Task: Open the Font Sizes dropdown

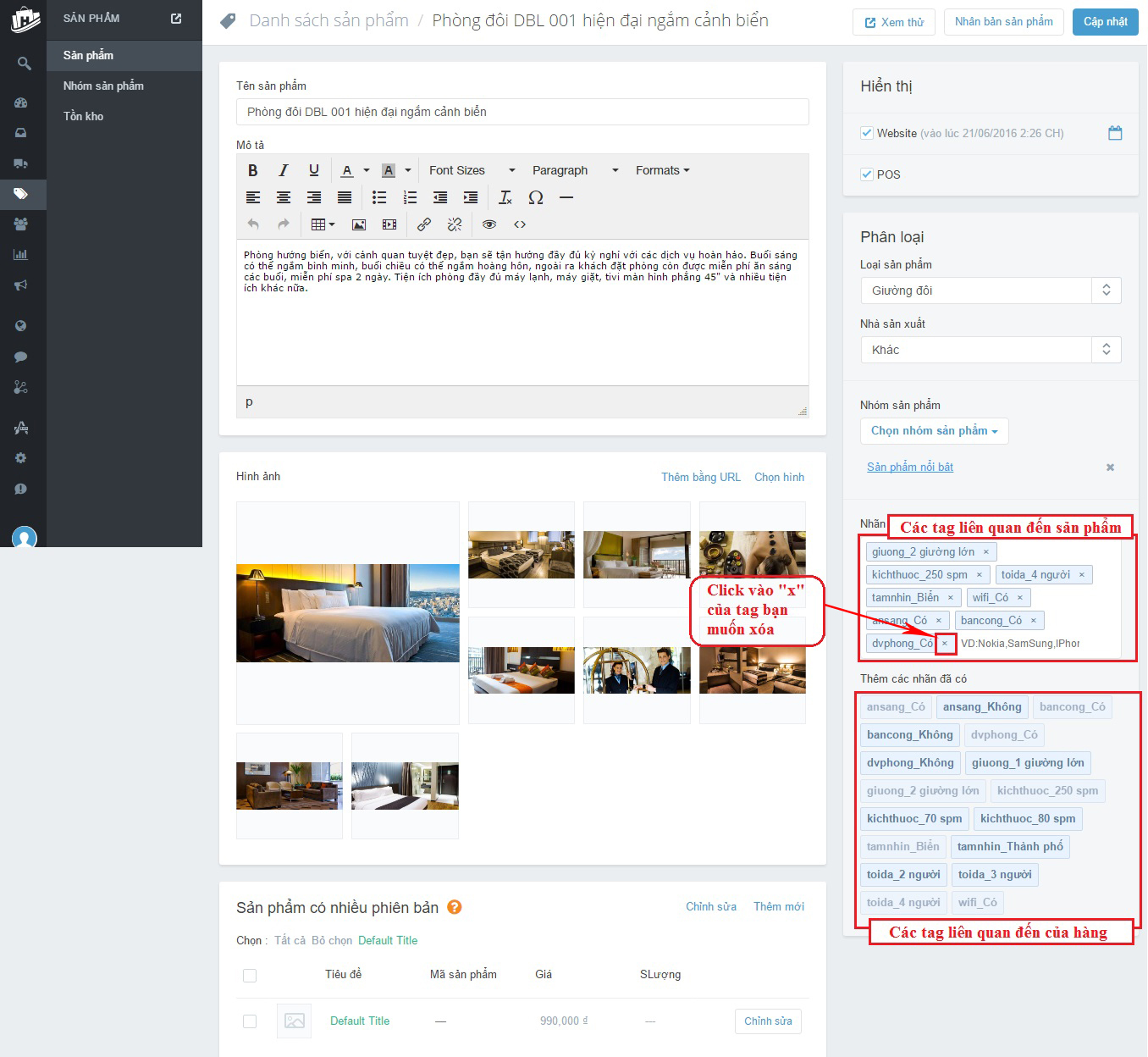Action: click(472, 170)
